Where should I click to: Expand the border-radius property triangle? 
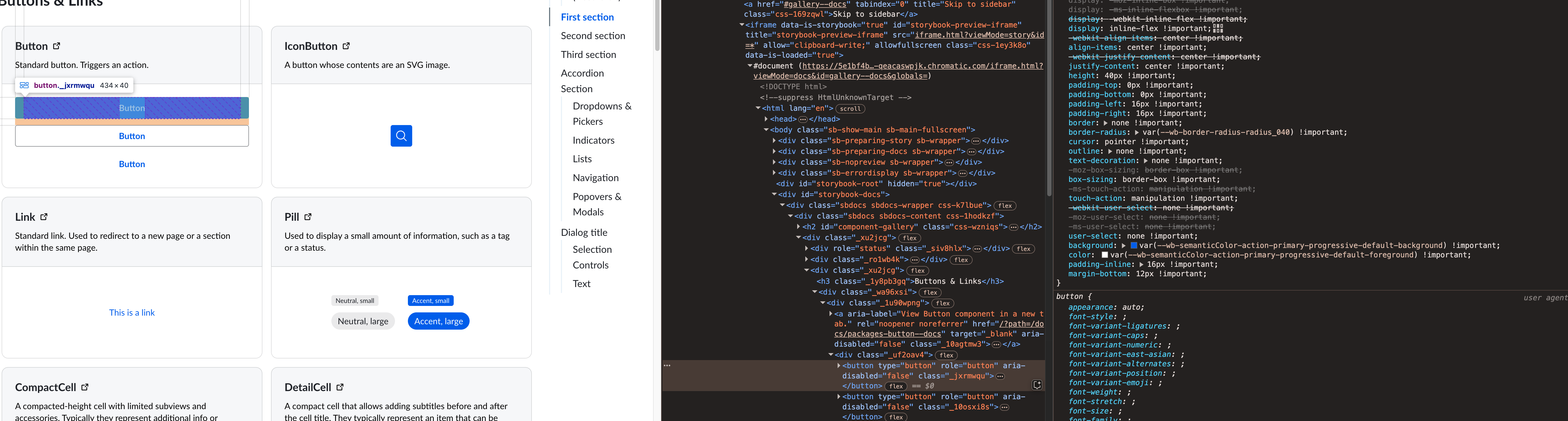pos(1137,132)
